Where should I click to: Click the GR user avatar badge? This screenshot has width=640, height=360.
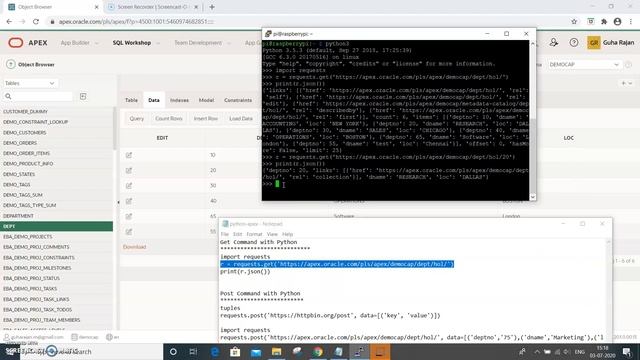(x=593, y=42)
